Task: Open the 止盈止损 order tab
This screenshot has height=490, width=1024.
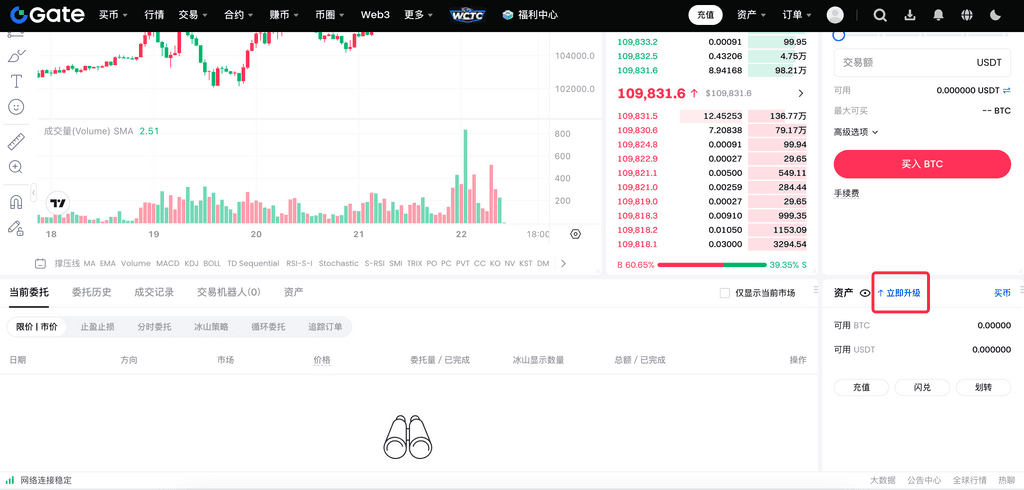Action: point(97,327)
